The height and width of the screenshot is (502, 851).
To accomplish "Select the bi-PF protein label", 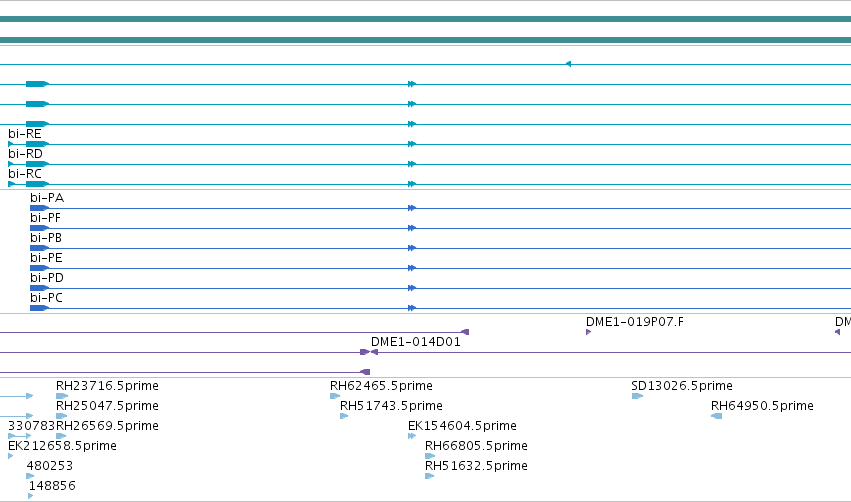I will tap(45, 218).
